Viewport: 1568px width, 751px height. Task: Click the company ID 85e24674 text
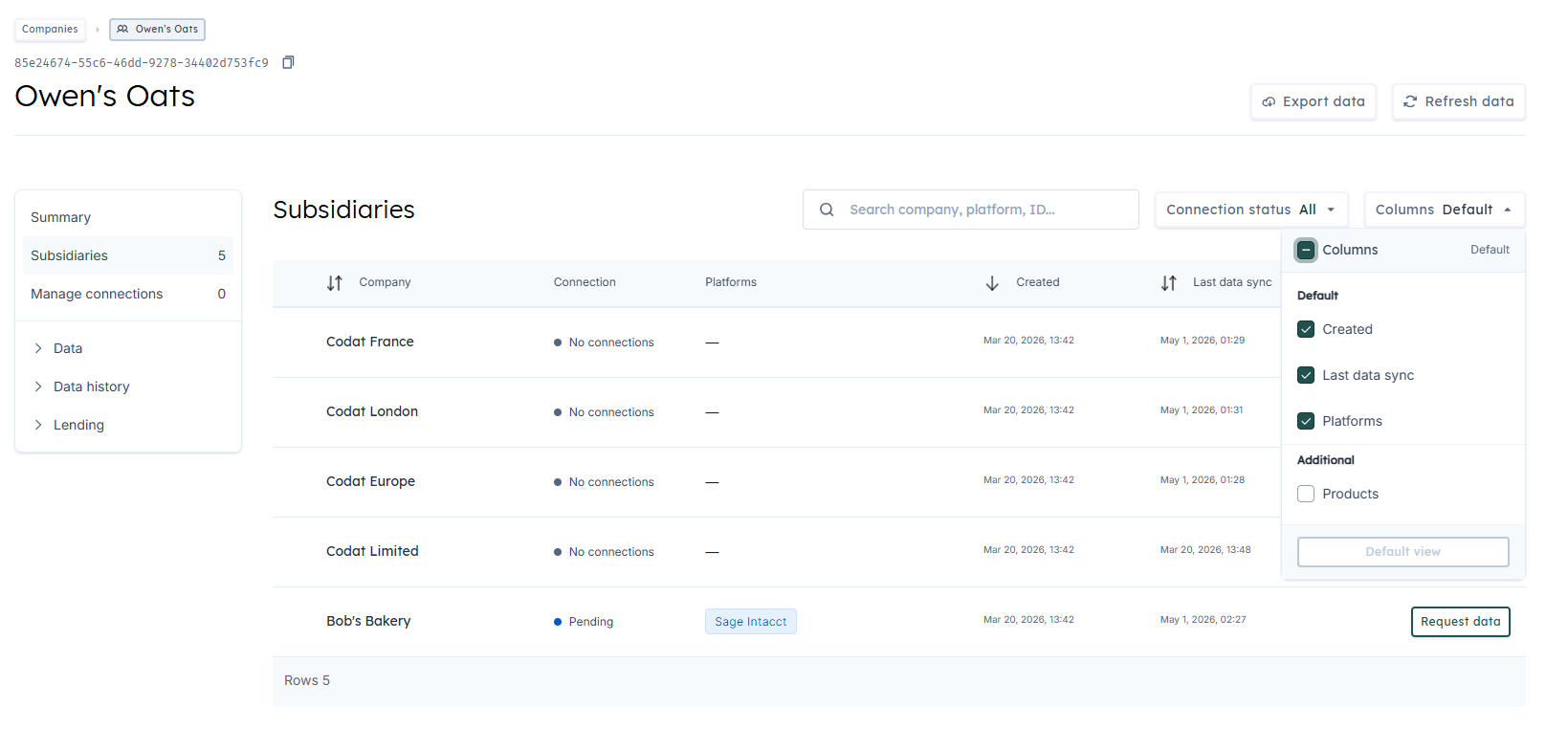142,62
